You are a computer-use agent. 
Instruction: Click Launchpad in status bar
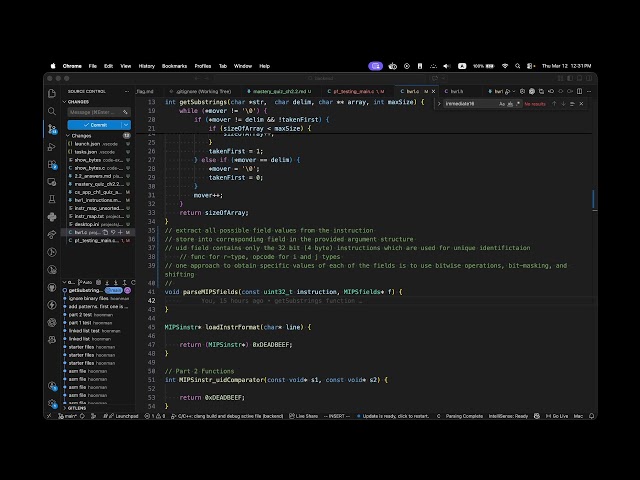(x=124, y=416)
